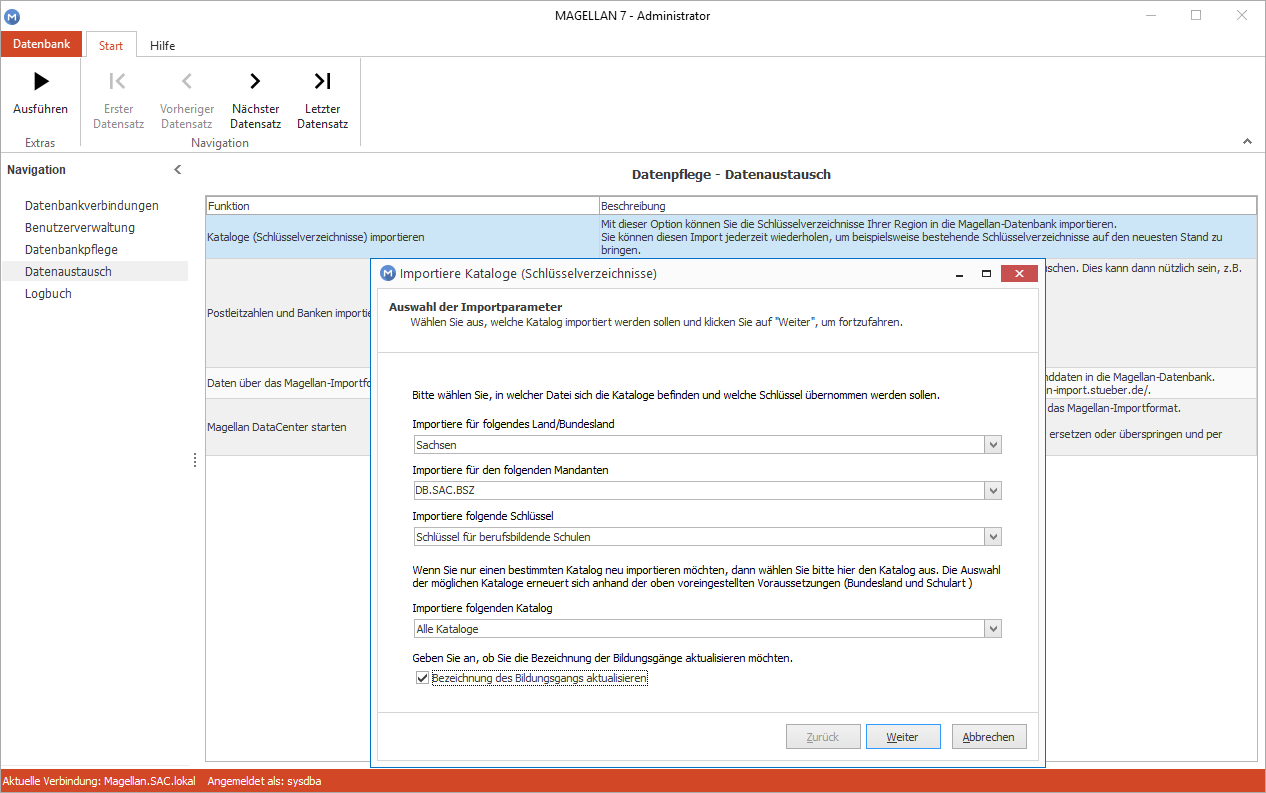Open the Katalog dropdown showing Alle Kataloge
The width and height of the screenshot is (1266, 793).
(x=992, y=629)
